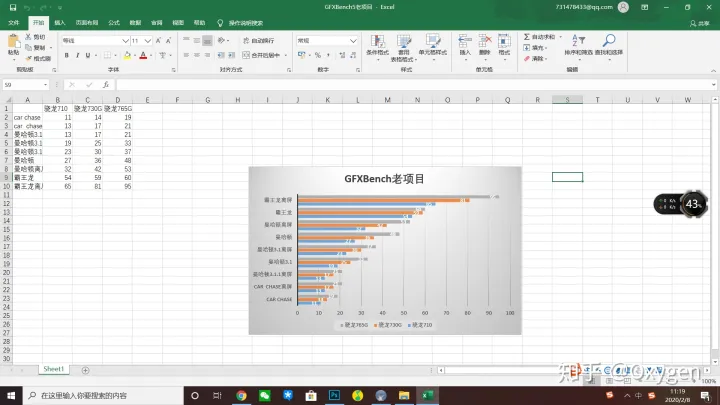This screenshot has height=405, width=720.
Task: Click the Insert Function fx icon
Action: [x=106, y=84]
